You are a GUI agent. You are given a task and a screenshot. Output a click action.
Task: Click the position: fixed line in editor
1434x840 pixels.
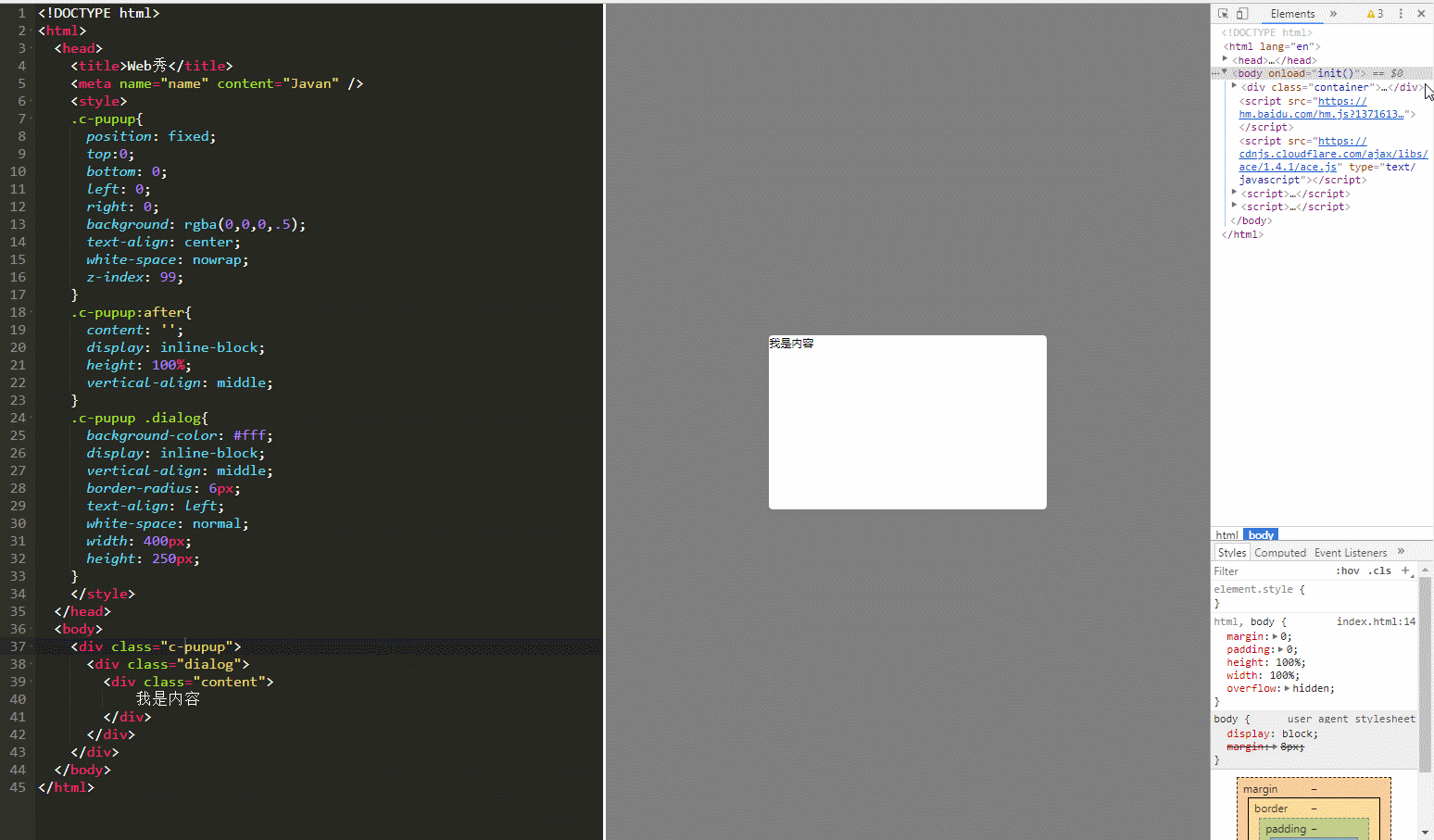point(151,136)
